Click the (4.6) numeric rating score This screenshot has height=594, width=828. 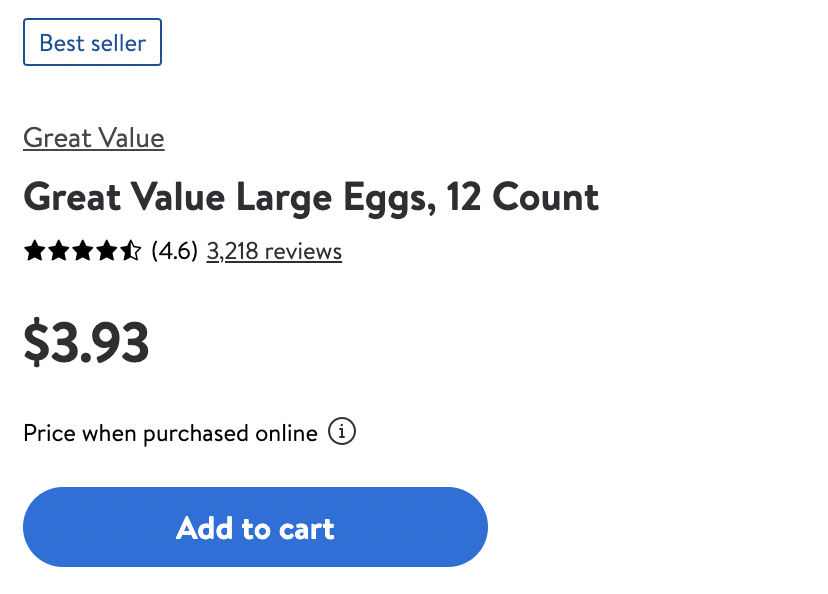[175, 252]
